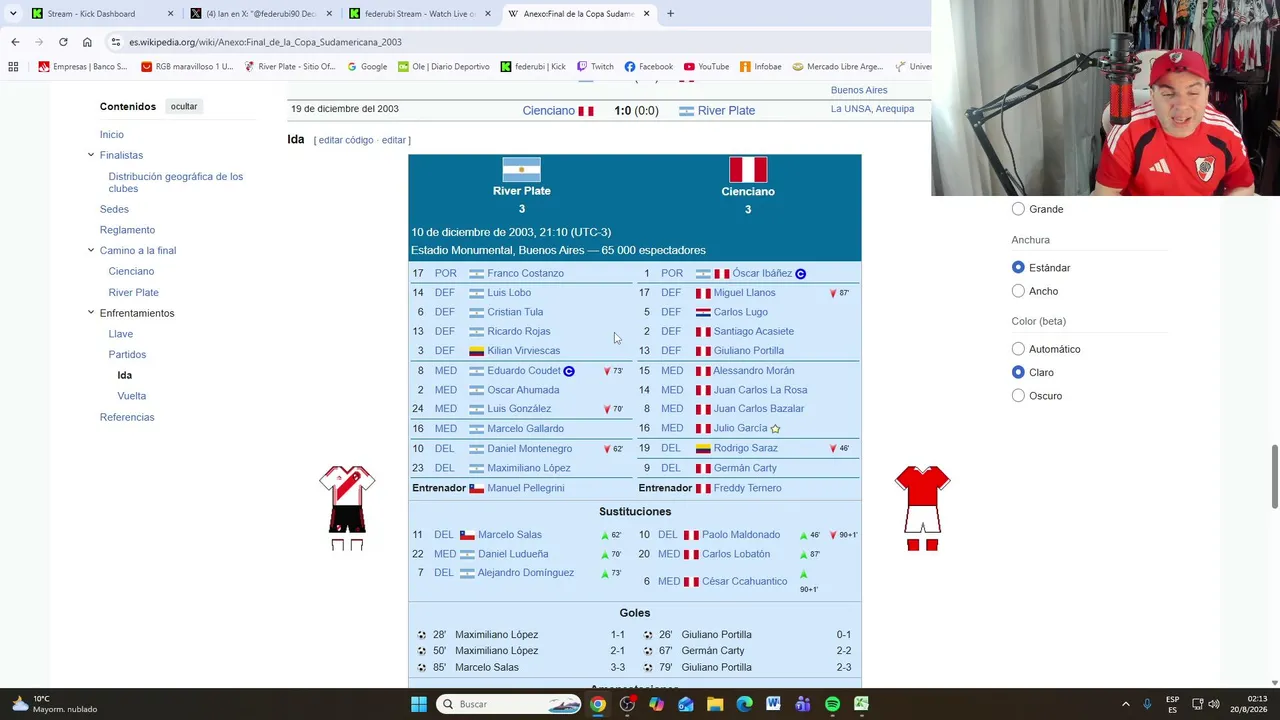Select the Grande text size option
Viewport: 1280px width, 720px height.
pos(1018,209)
